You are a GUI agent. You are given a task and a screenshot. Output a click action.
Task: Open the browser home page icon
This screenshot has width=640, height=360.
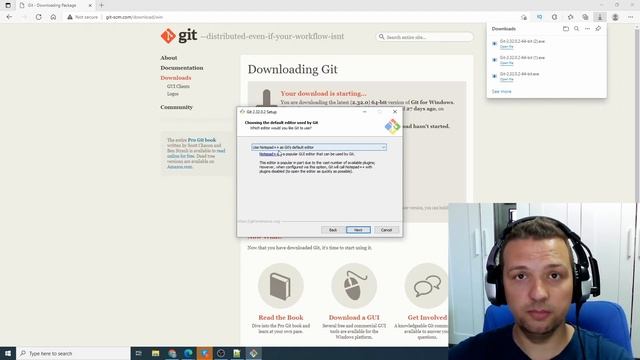pyautogui.click(x=53, y=17)
